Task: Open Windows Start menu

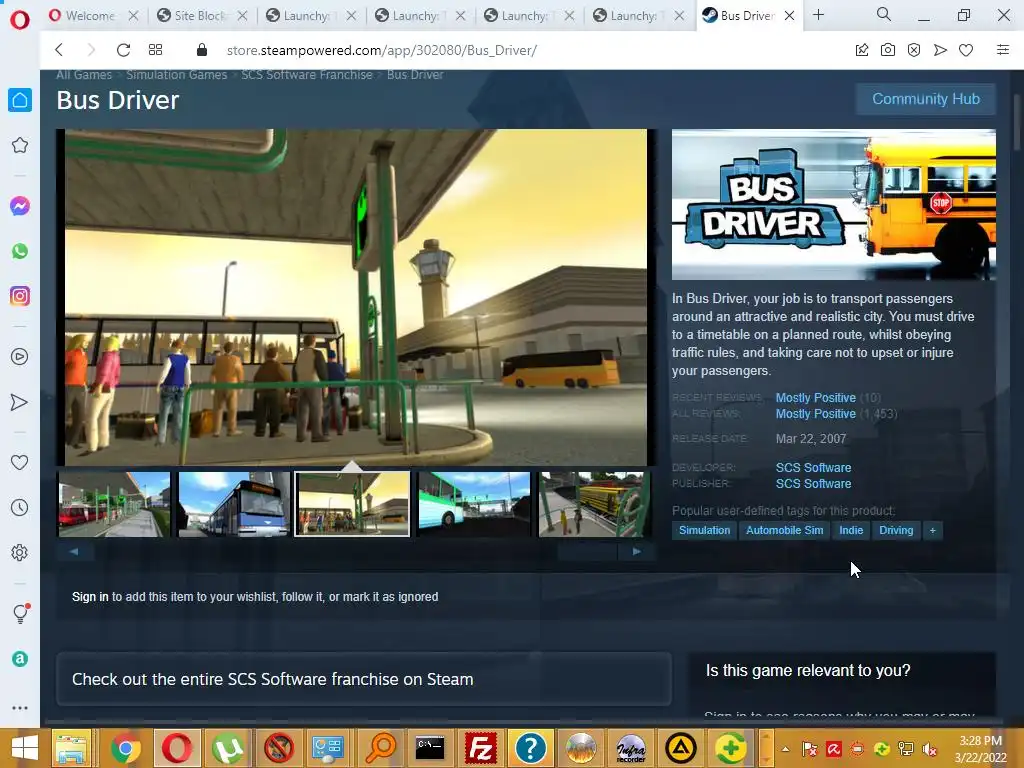Action: [x=25, y=748]
